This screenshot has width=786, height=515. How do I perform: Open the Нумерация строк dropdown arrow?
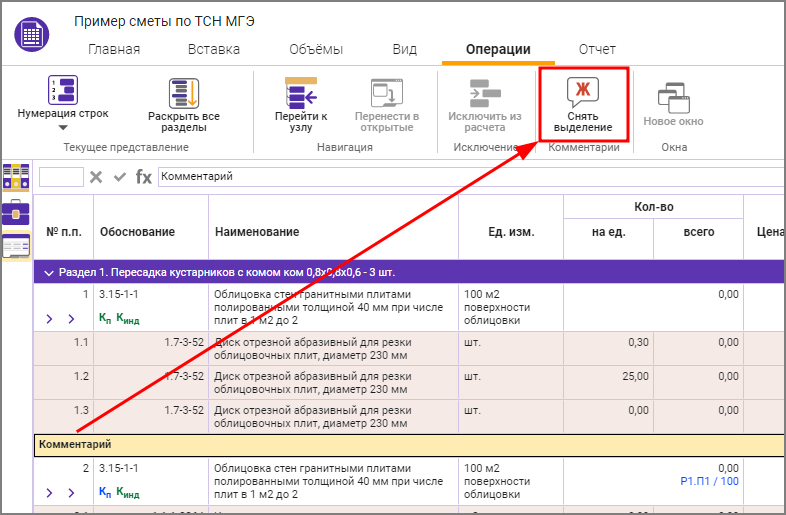(63, 128)
